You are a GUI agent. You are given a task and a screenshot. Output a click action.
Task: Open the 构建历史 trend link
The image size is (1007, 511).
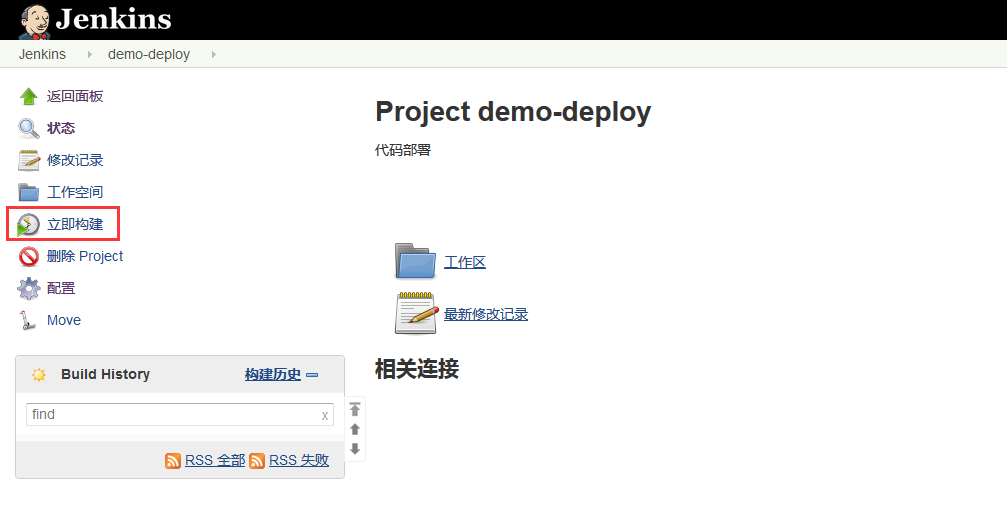pos(273,374)
